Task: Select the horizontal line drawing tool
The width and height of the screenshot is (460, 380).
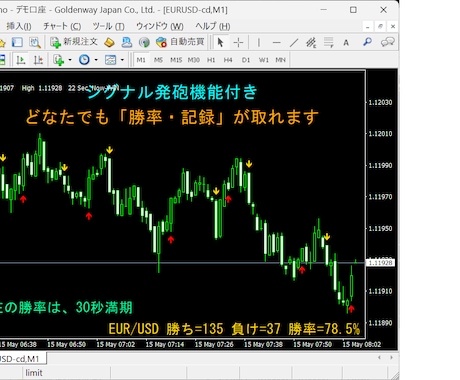Action: [276, 42]
